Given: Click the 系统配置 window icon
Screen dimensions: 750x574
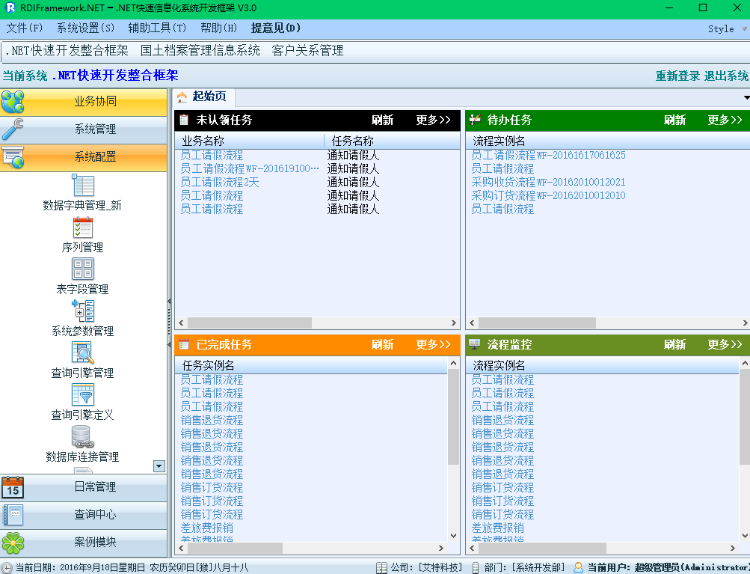Looking at the screenshot, I should (12, 157).
